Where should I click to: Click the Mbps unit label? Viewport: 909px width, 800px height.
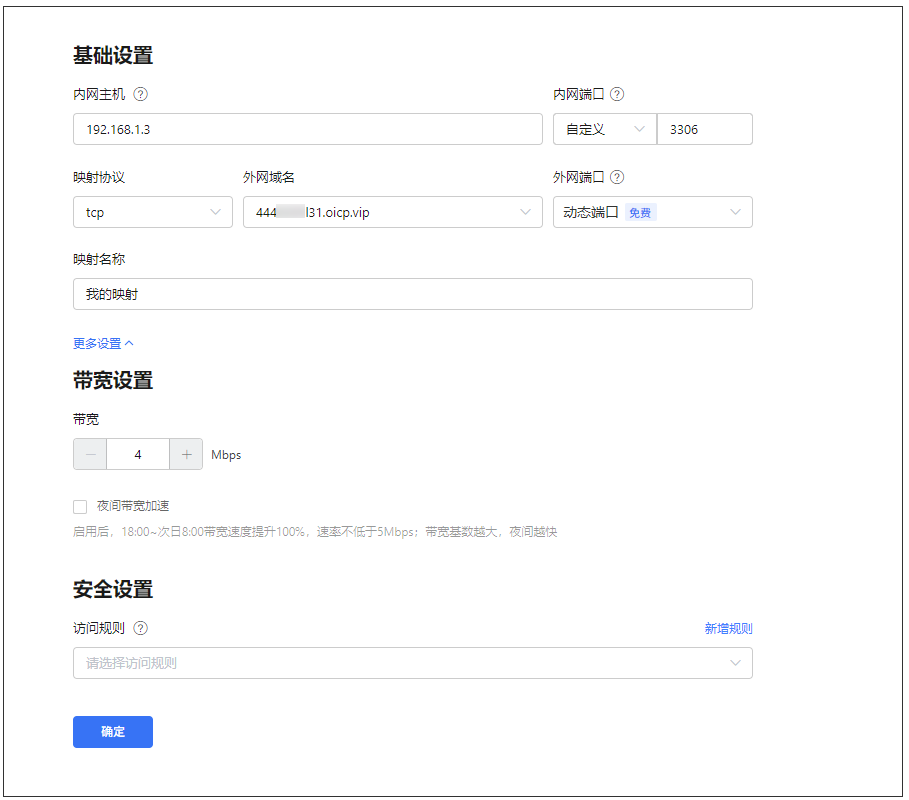[226, 455]
